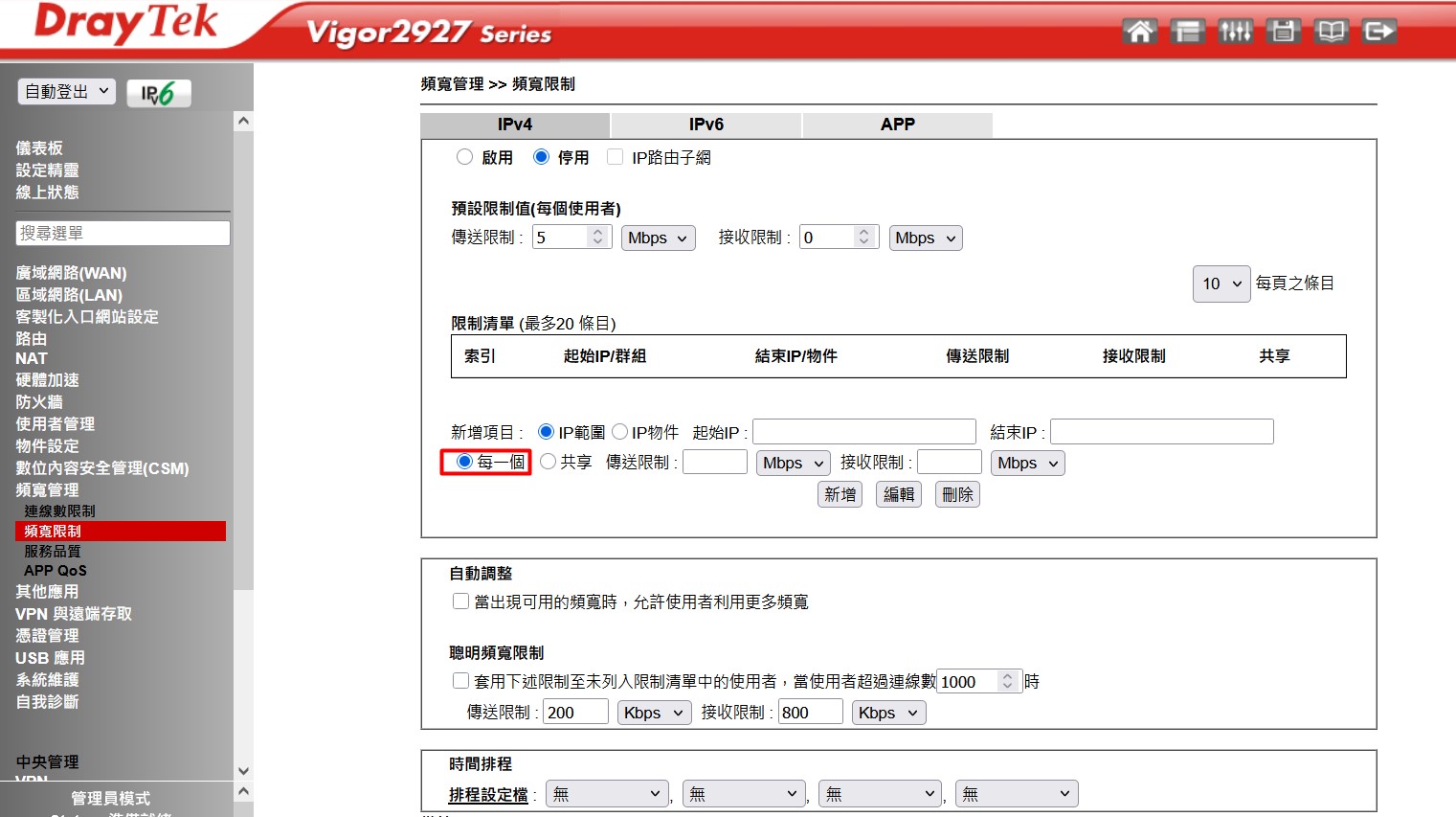Image resolution: width=1456 pixels, height=817 pixels.
Task: Enable the 自動調整 bandwidth checkbox
Action: click(460, 601)
